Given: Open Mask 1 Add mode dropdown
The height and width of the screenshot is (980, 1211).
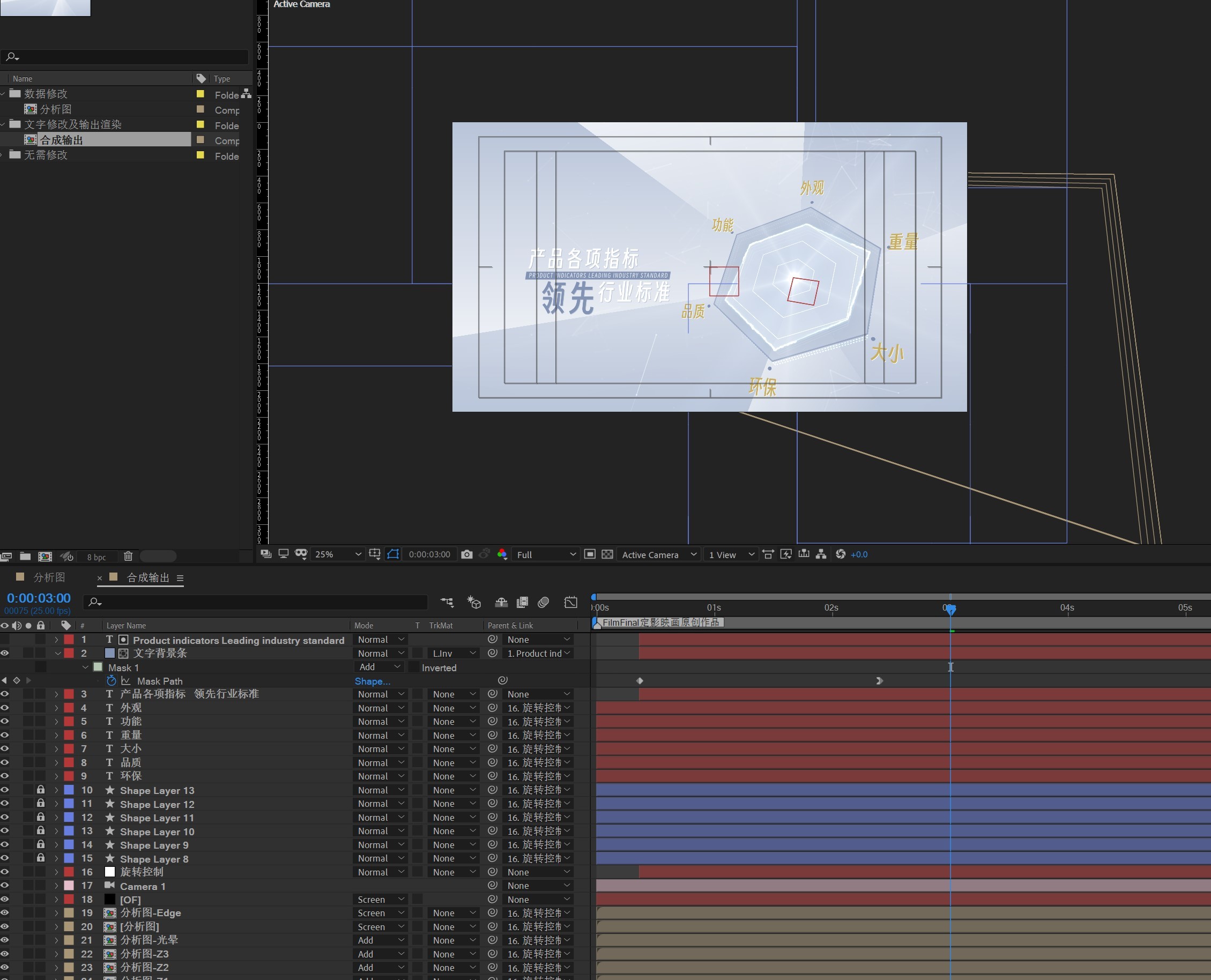Looking at the screenshot, I should pos(379,667).
